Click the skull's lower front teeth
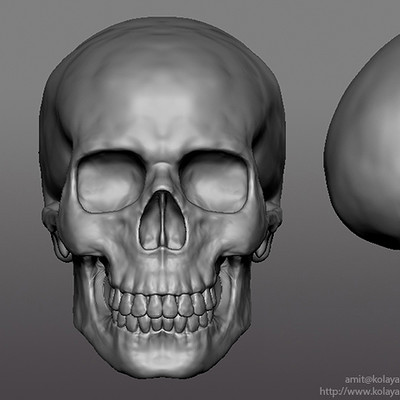The height and width of the screenshot is (400, 400). (x=162, y=324)
